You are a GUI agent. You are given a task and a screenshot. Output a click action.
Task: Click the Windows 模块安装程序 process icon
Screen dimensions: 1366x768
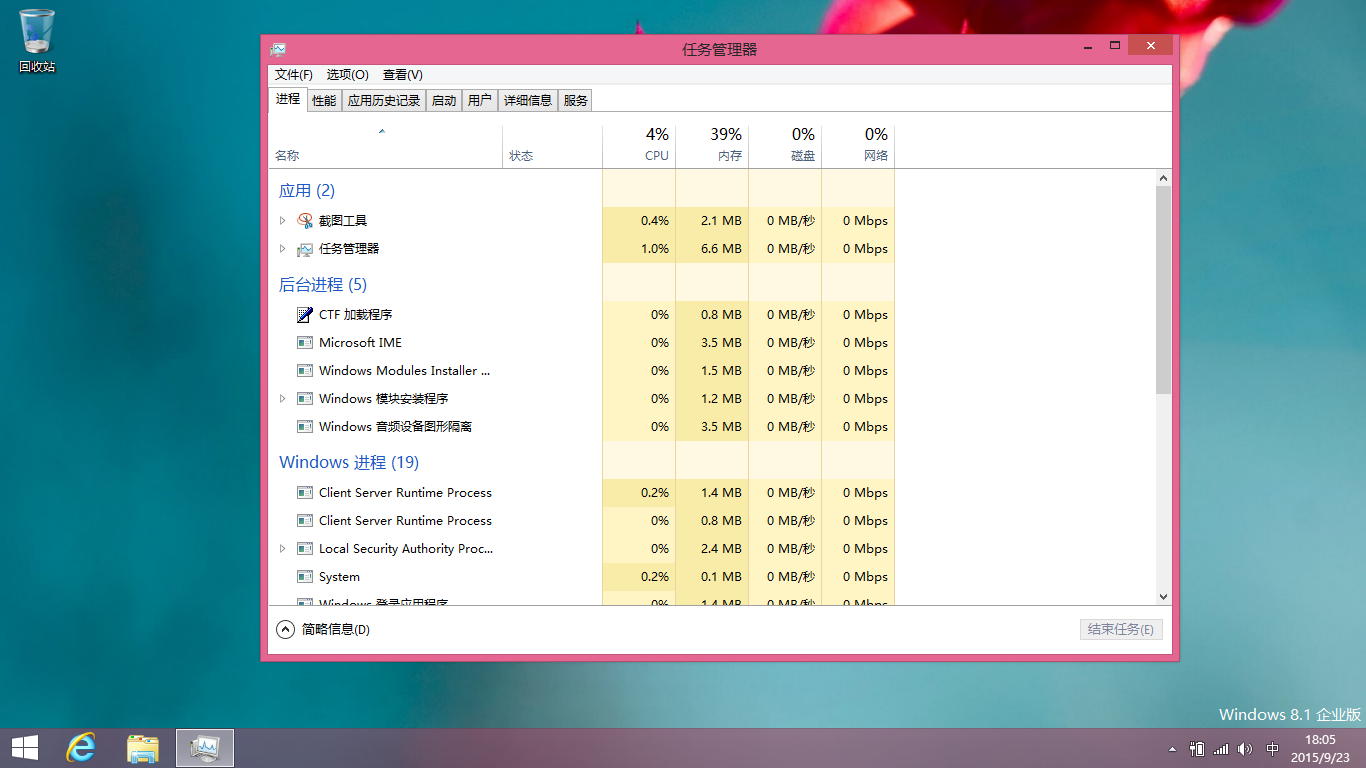pos(305,399)
